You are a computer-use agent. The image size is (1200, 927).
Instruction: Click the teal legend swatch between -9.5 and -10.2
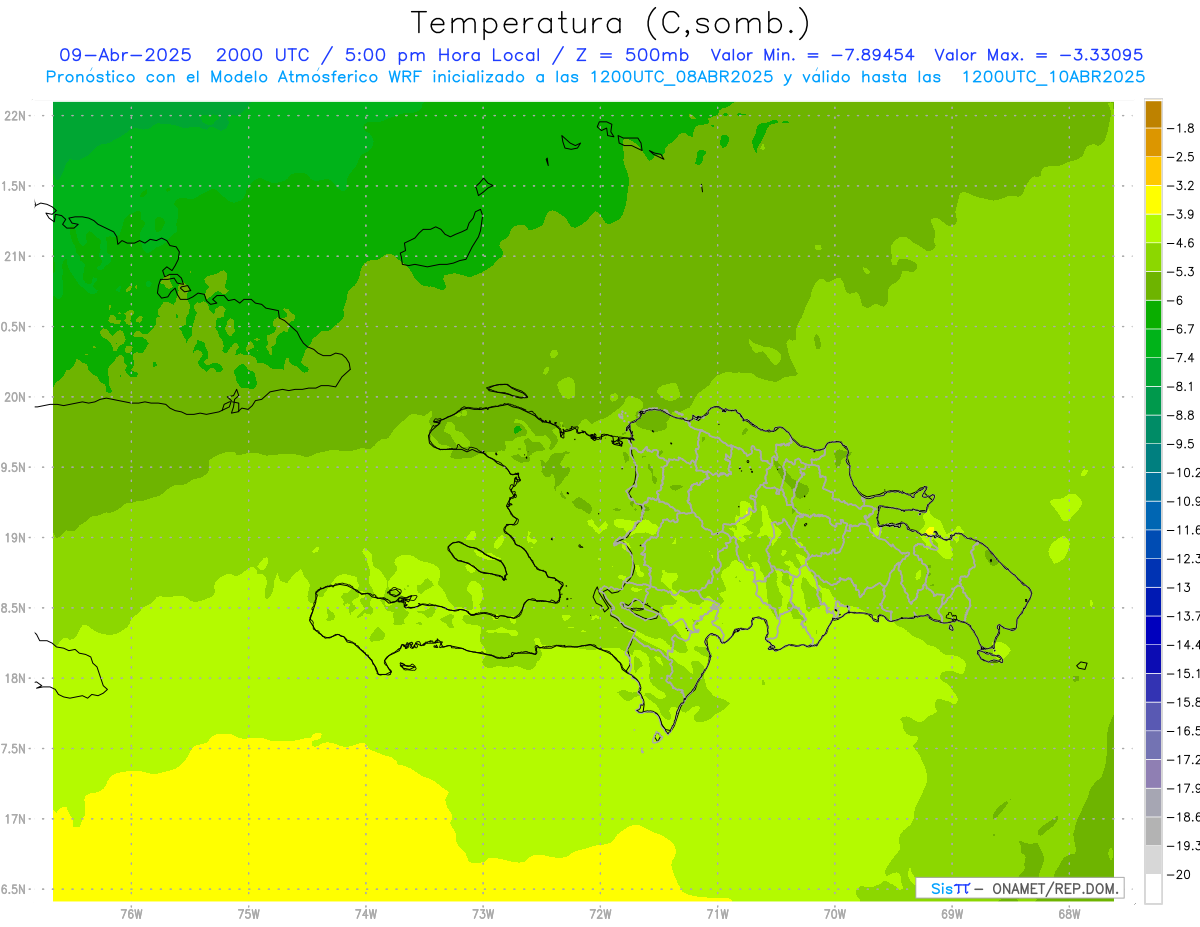(1153, 458)
